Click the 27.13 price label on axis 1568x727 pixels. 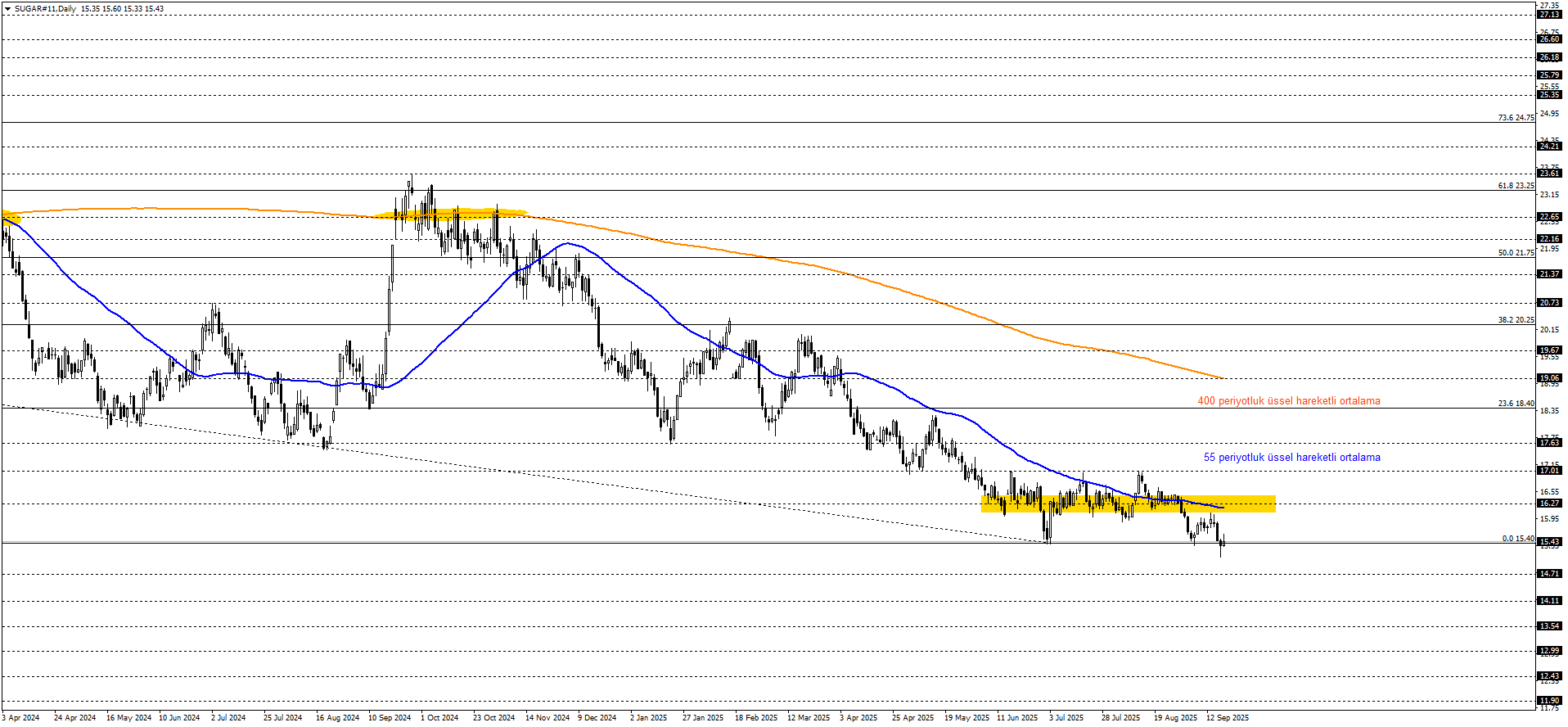pyautogui.click(x=1549, y=15)
